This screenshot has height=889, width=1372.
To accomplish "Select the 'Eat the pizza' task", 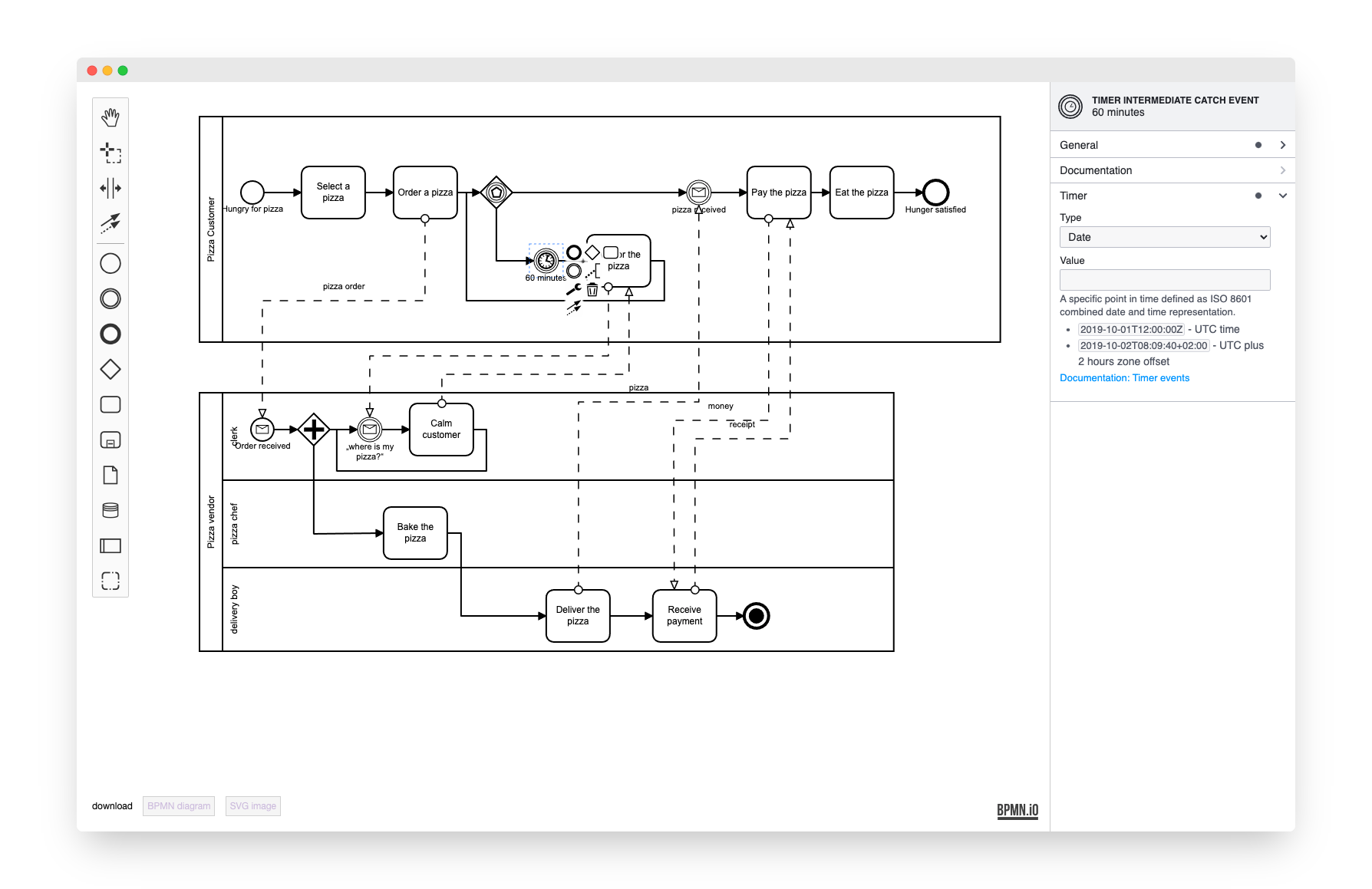I will tap(862, 193).
